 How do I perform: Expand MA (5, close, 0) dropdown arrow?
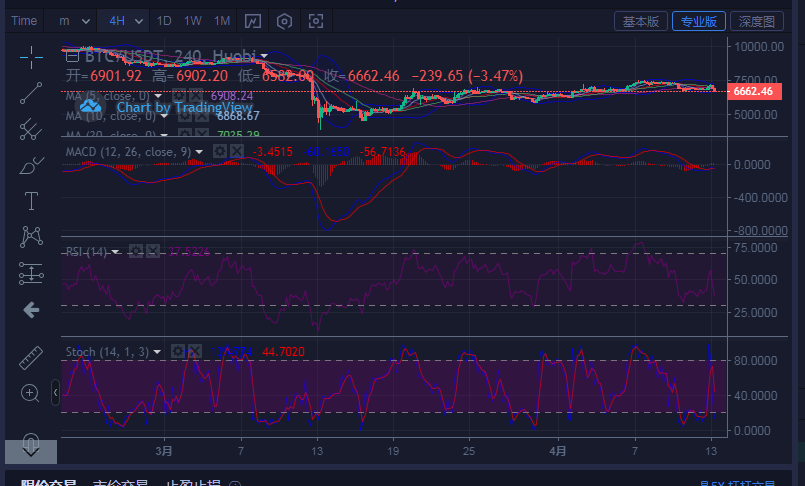coord(158,96)
